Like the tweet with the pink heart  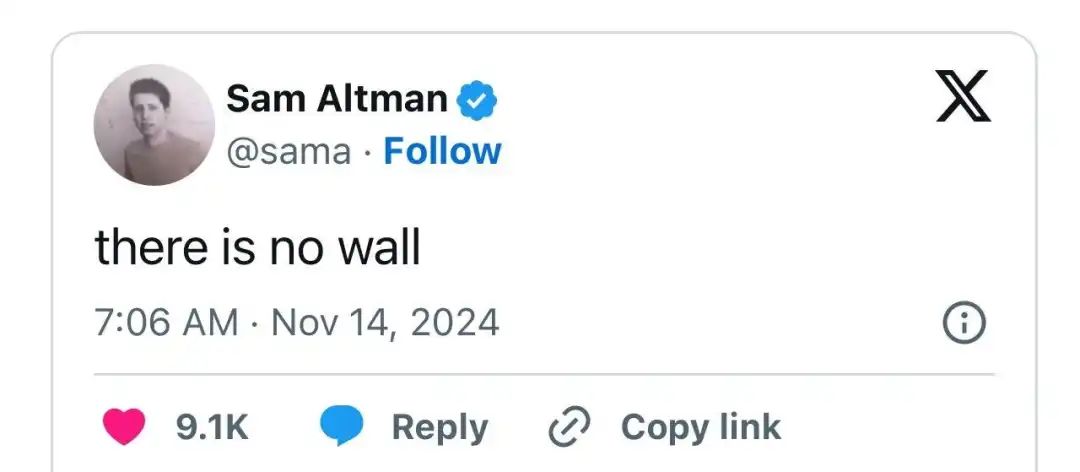click(x=125, y=427)
